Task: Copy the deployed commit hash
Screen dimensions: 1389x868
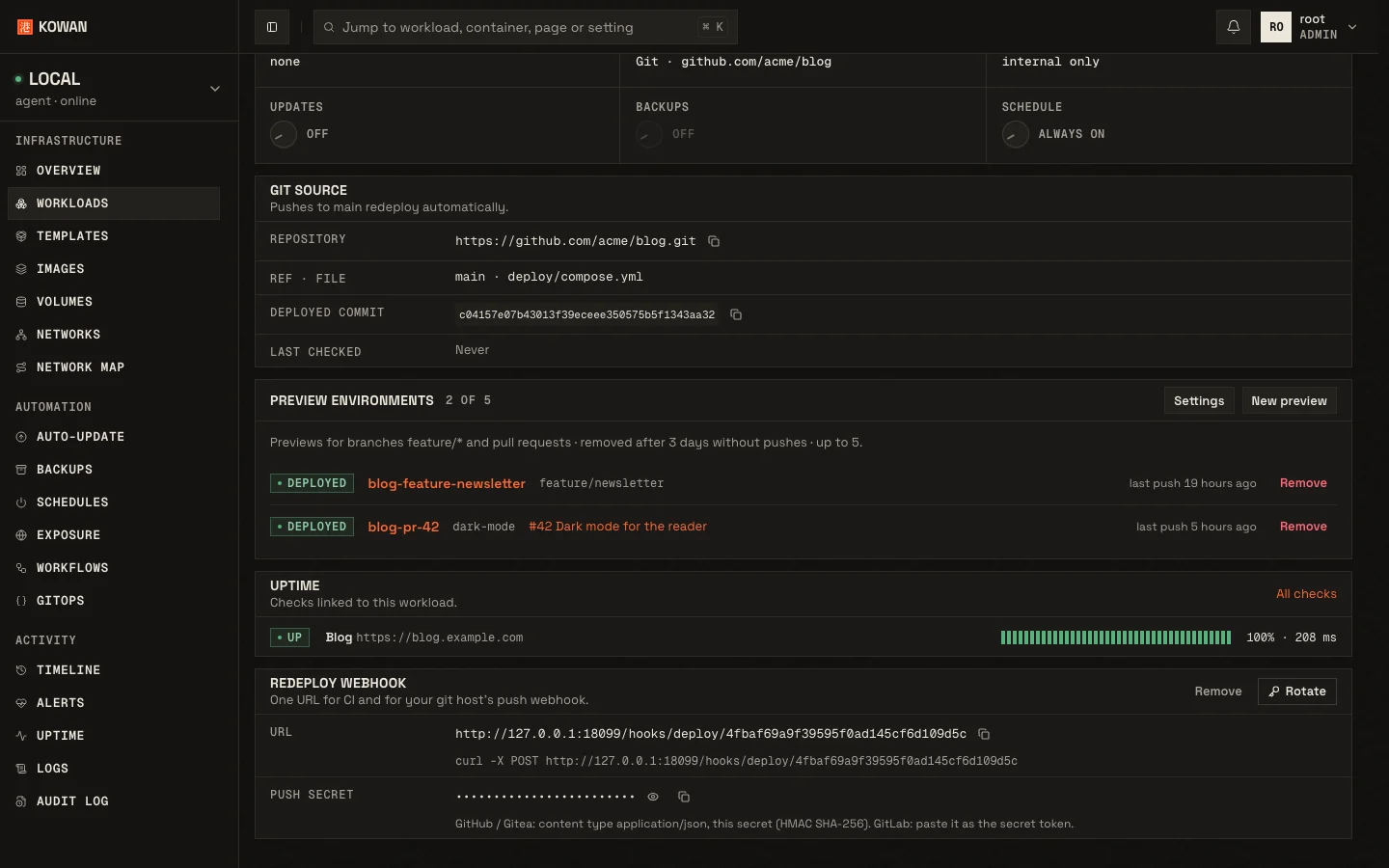Action: [736, 314]
